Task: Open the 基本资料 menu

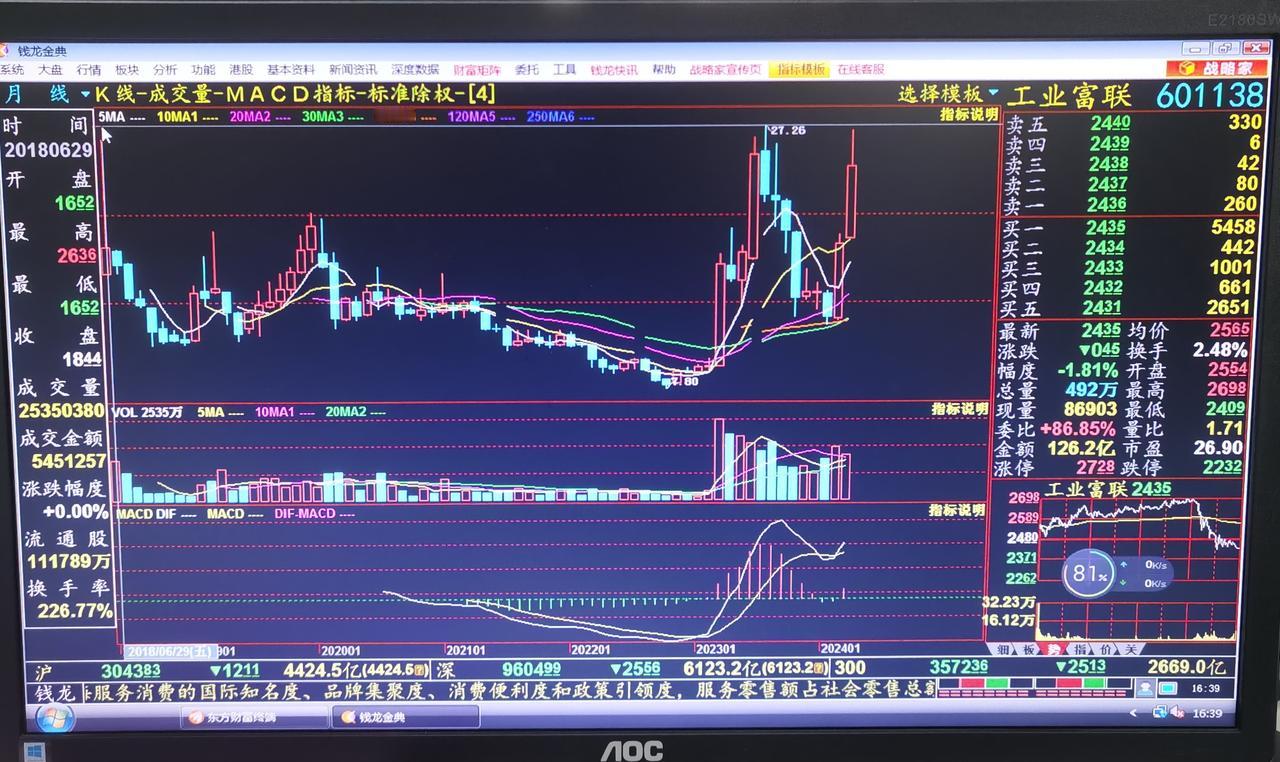Action: coord(291,70)
